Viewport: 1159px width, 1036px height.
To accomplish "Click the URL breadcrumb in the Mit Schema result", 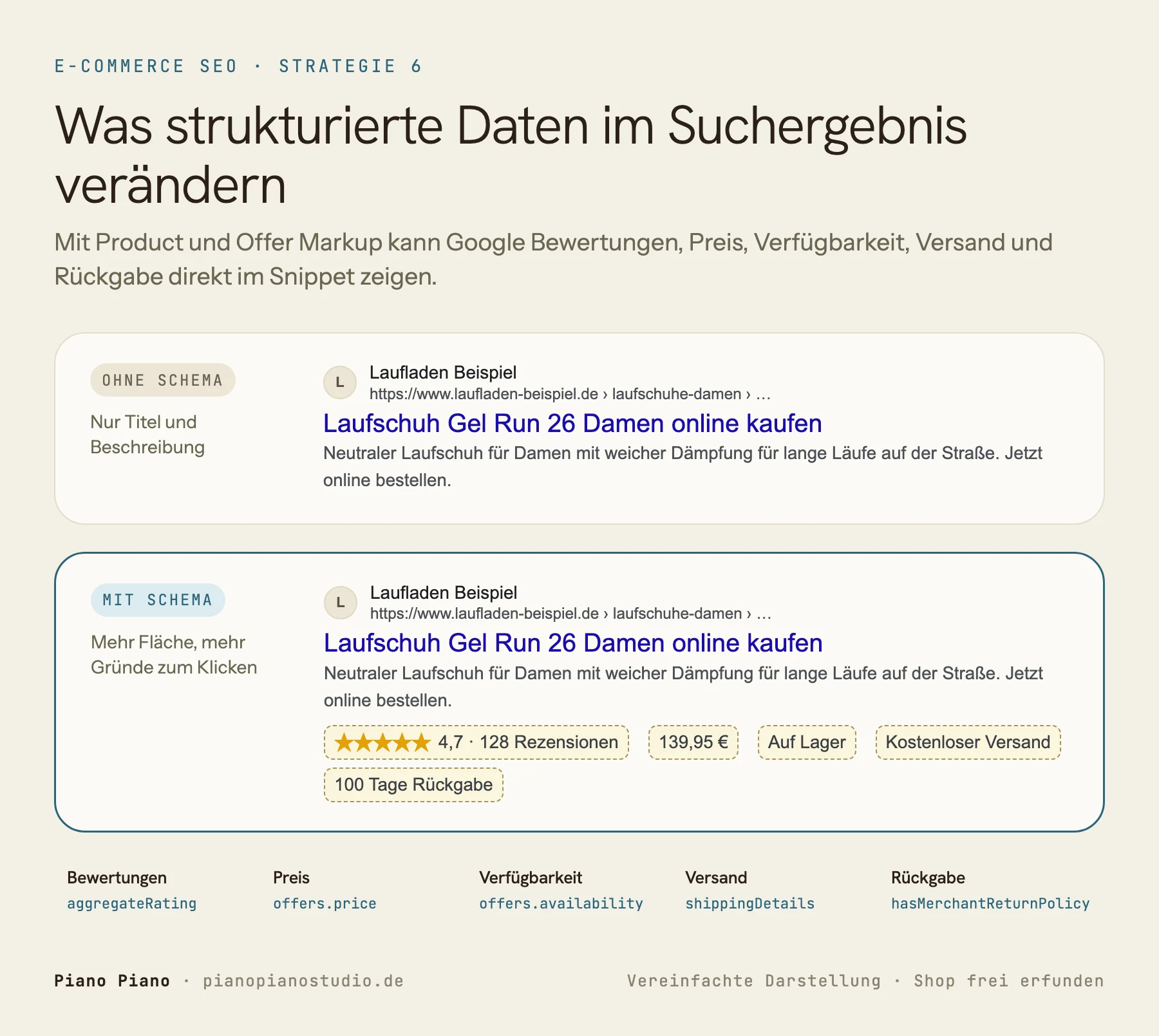I will click(x=570, y=614).
